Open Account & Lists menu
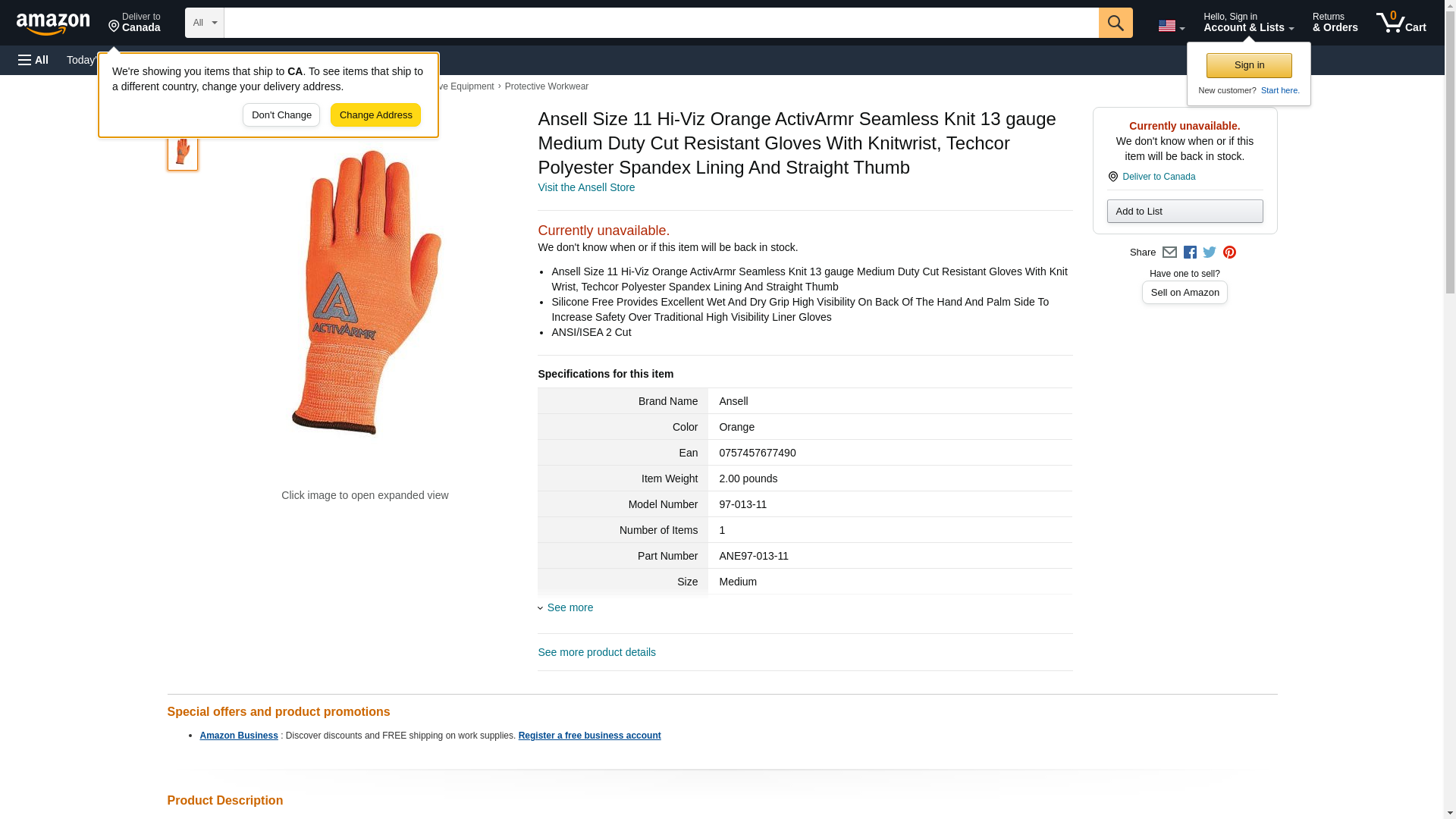Viewport: 1456px width, 819px height. (1248, 23)
